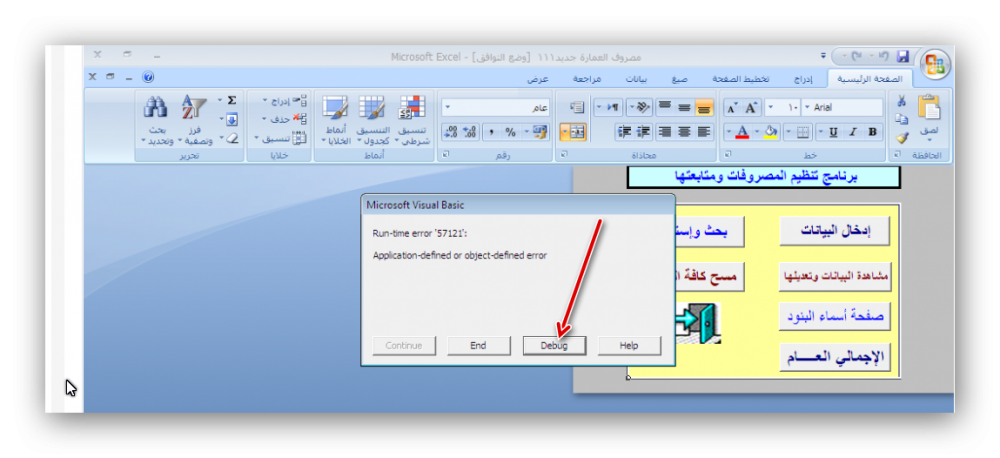Toggle Italic formatting
This screenshot has width=1000, height=458.
(853, 132)
